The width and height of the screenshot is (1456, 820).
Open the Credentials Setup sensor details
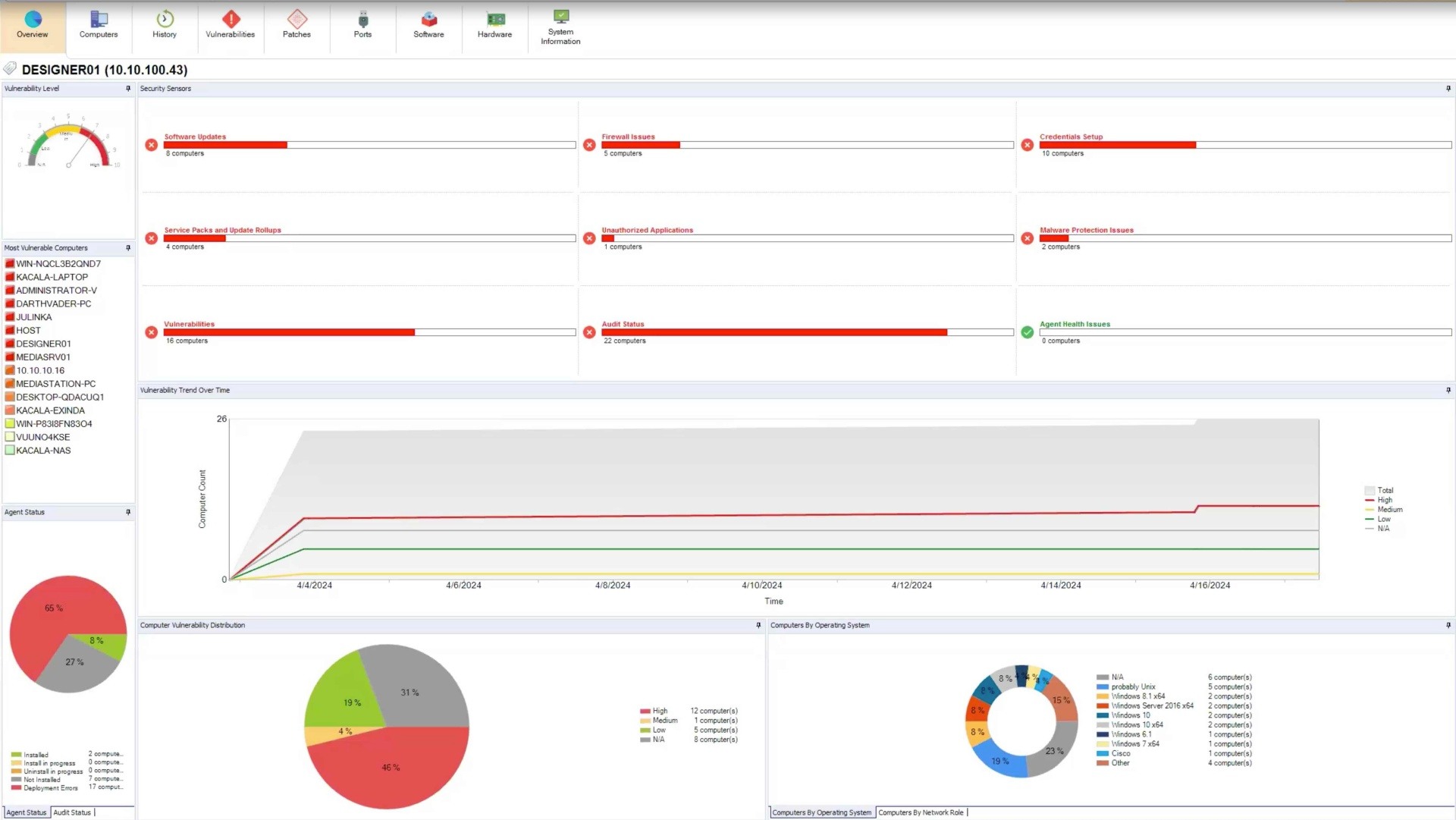click(1071, 137)
